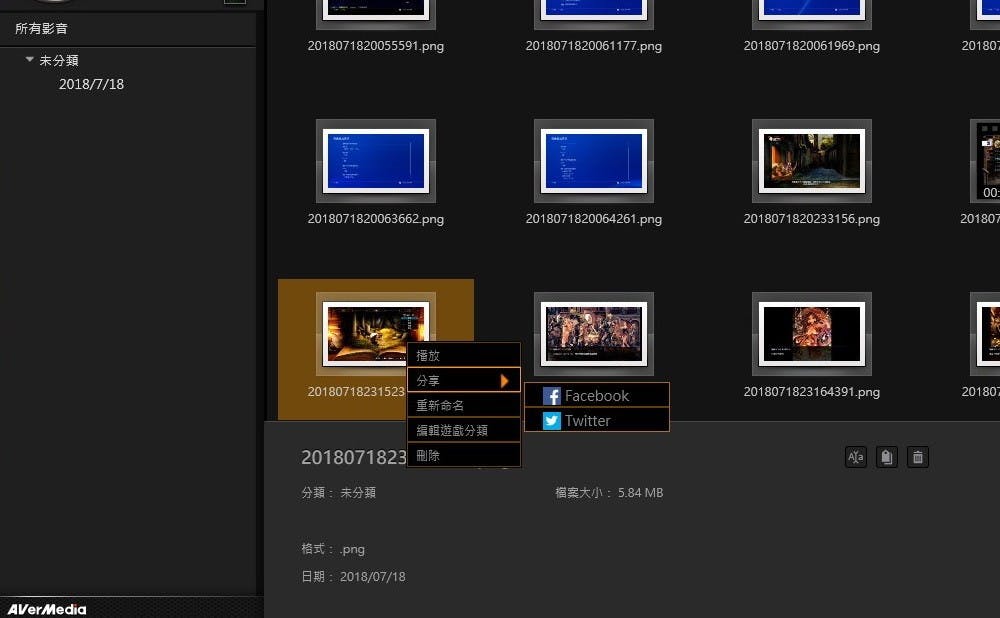Choose 編輯遊戲分類 from context menu
Screen dimensions: 1000x618
coord(463,431)
